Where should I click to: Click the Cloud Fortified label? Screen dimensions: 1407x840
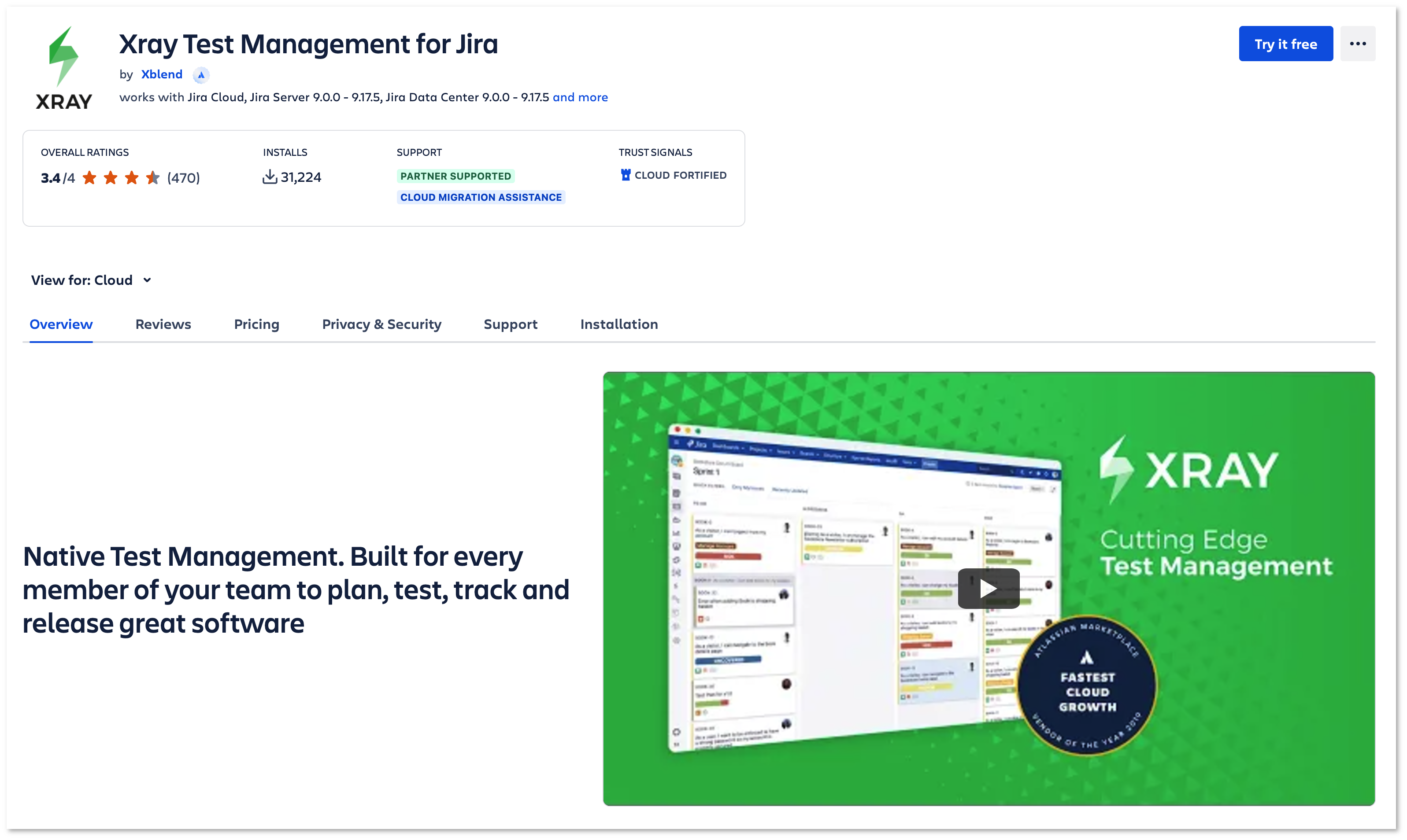pyautogui.click(x=680, y=176)
